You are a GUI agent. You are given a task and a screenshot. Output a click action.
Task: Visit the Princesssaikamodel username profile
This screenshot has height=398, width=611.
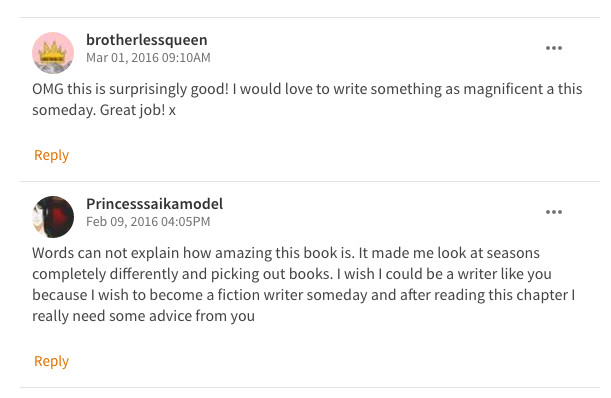pos(155,204)
